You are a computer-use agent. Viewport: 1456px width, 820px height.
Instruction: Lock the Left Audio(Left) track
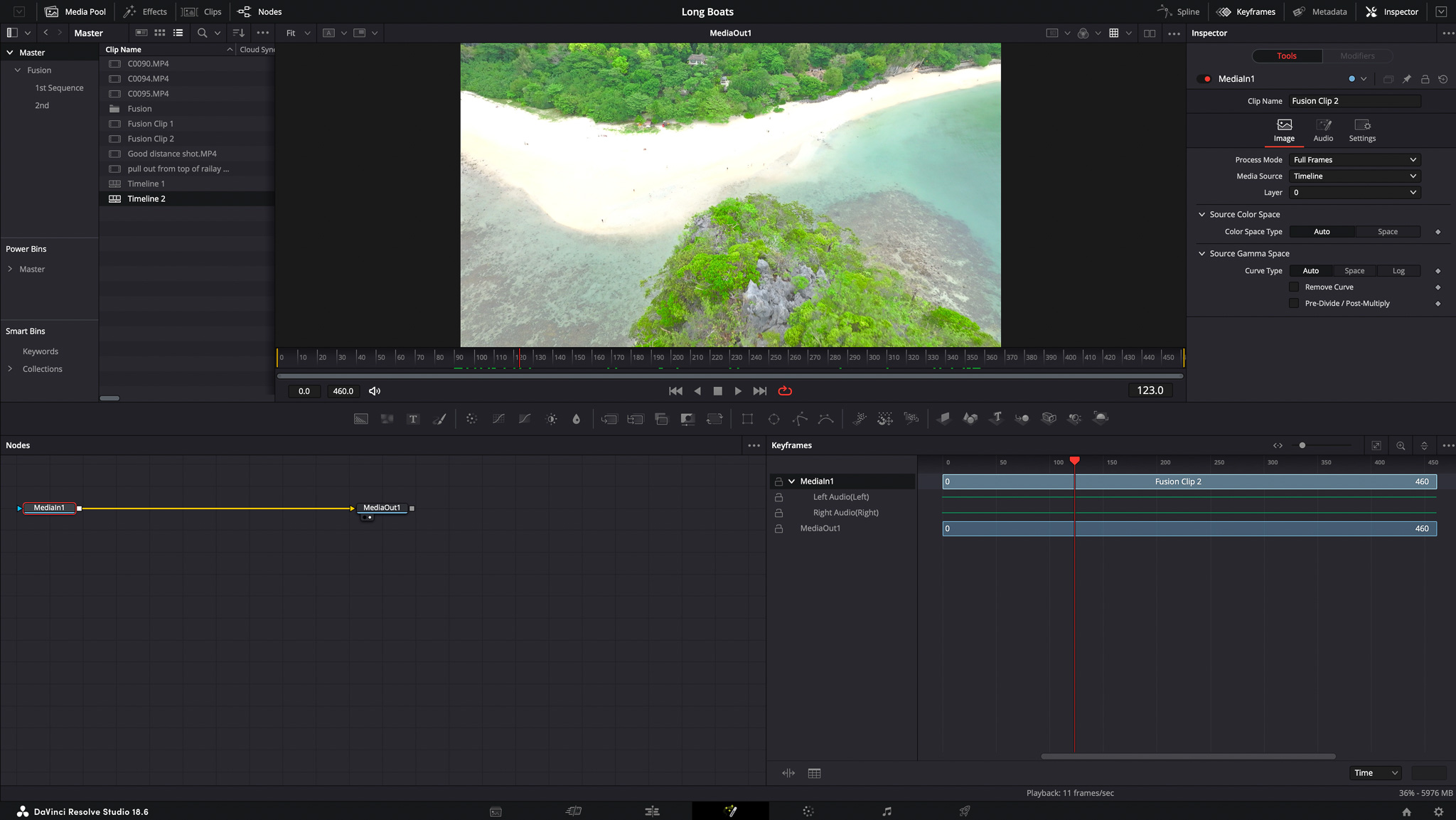pos(778,497)
